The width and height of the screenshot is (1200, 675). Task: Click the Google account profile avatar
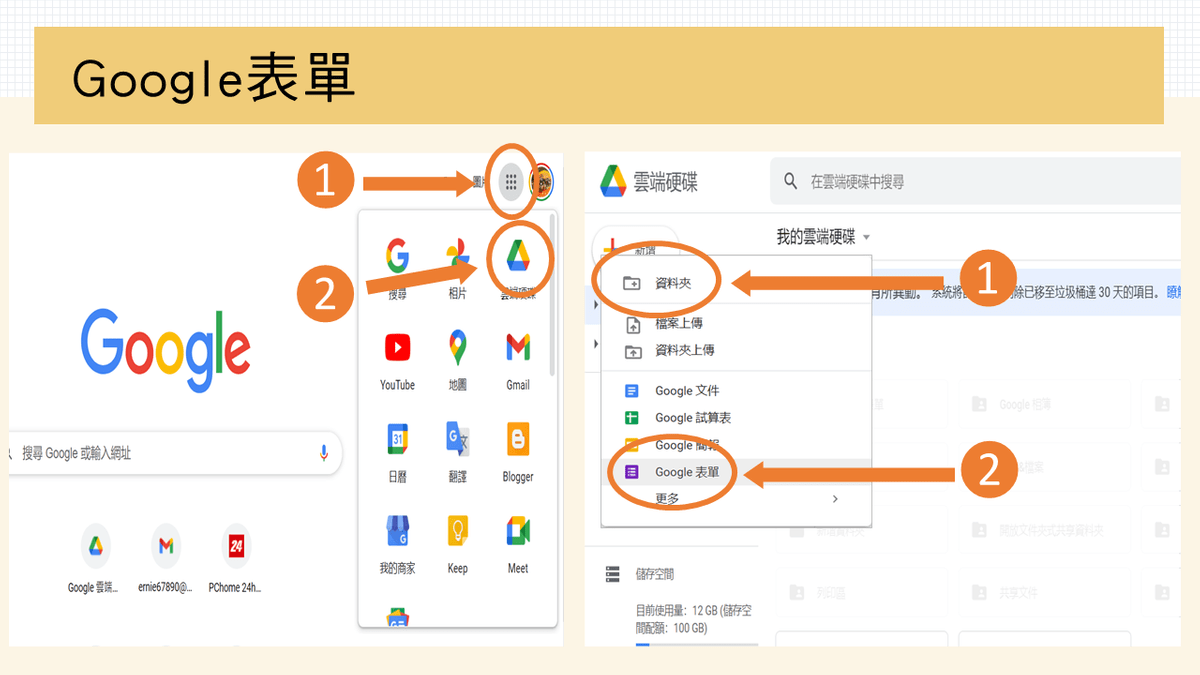(543, 182)
